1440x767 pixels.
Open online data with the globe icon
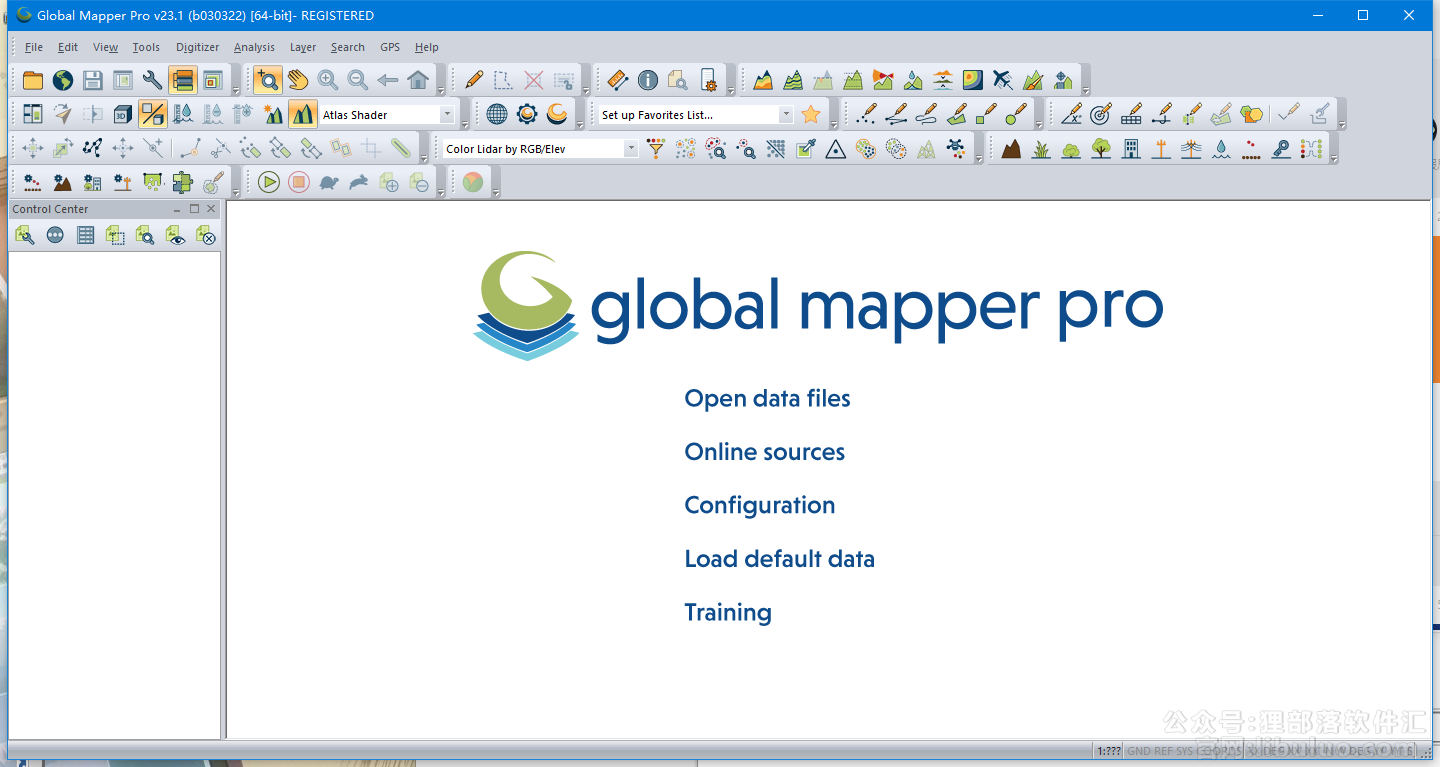(63, 80)
